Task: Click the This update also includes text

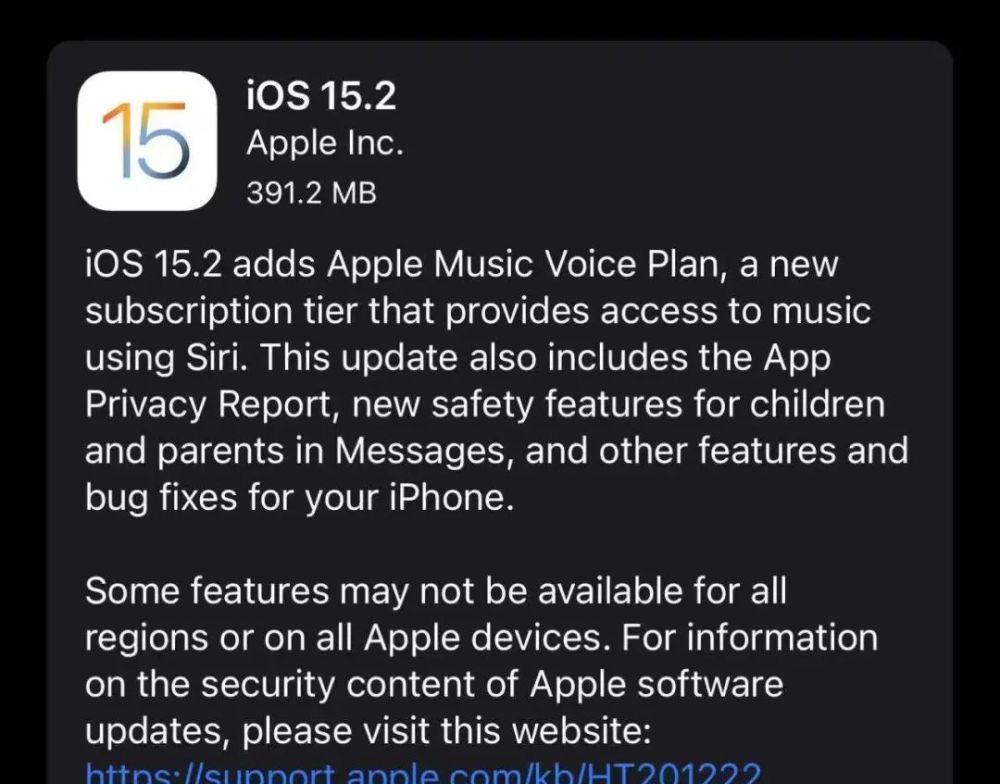Action: pyautogui.click(x=473, y=357)
